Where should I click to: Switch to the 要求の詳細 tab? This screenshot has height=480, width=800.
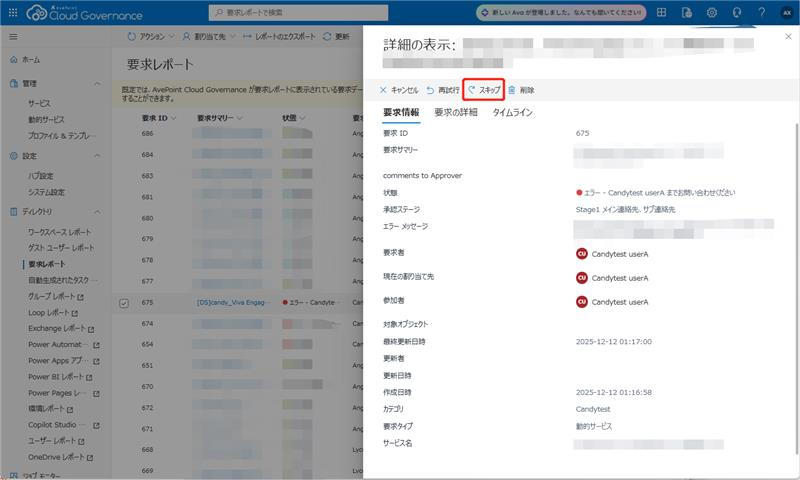455,113
